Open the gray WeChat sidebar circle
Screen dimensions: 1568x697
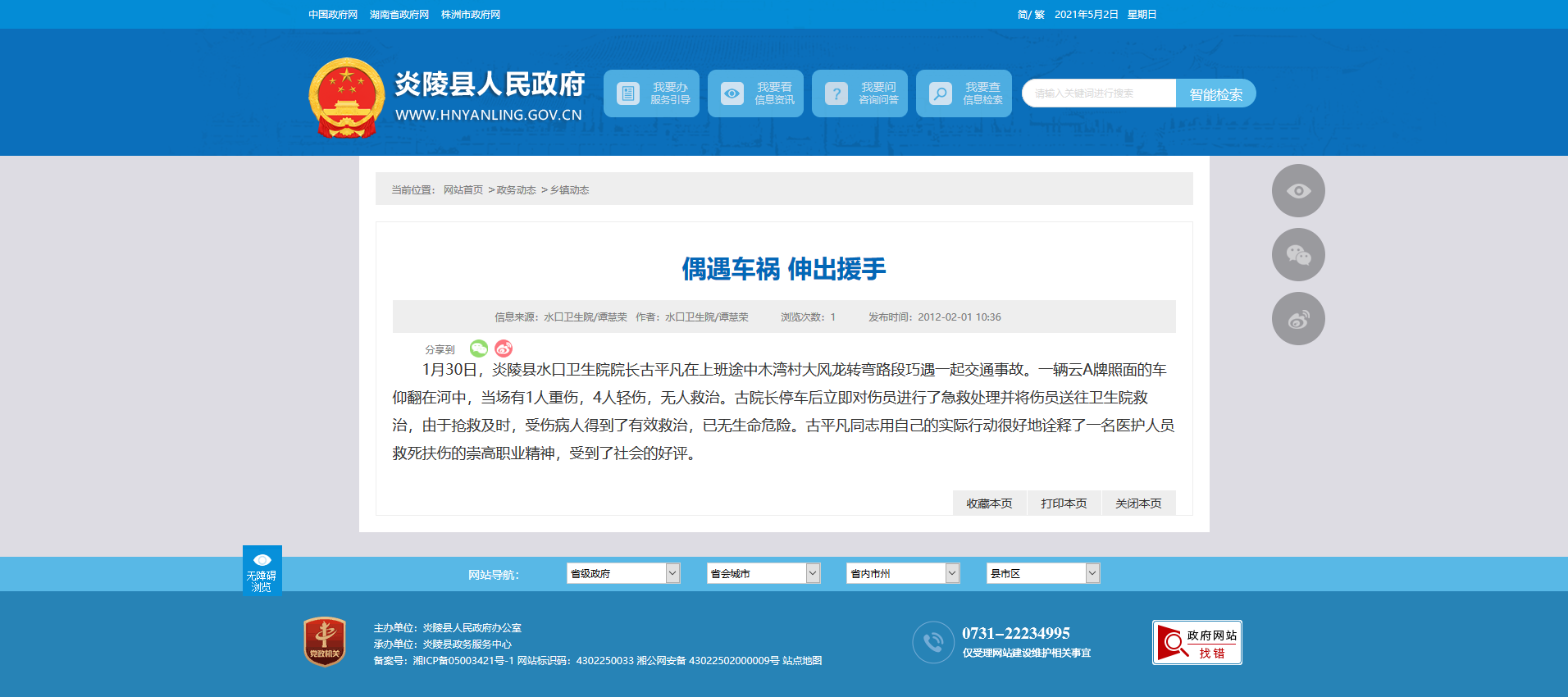pyautogui.click(x=1297, y=255)
